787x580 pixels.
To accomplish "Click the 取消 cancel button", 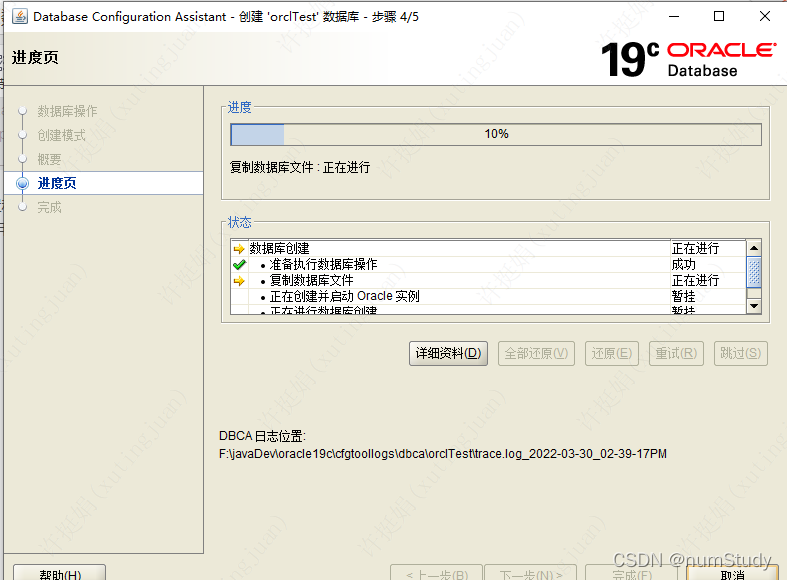I will coord(732,572).
